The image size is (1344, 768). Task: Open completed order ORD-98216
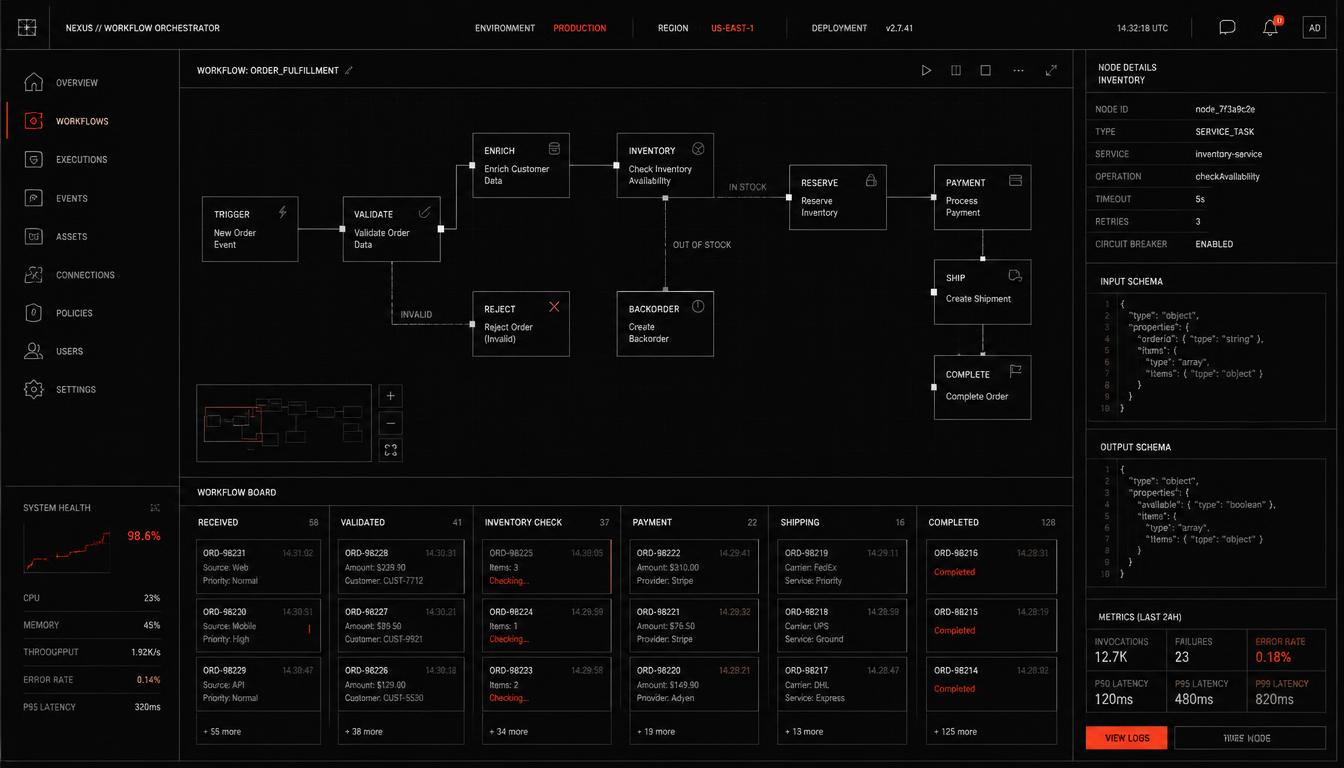click(991, 567)
